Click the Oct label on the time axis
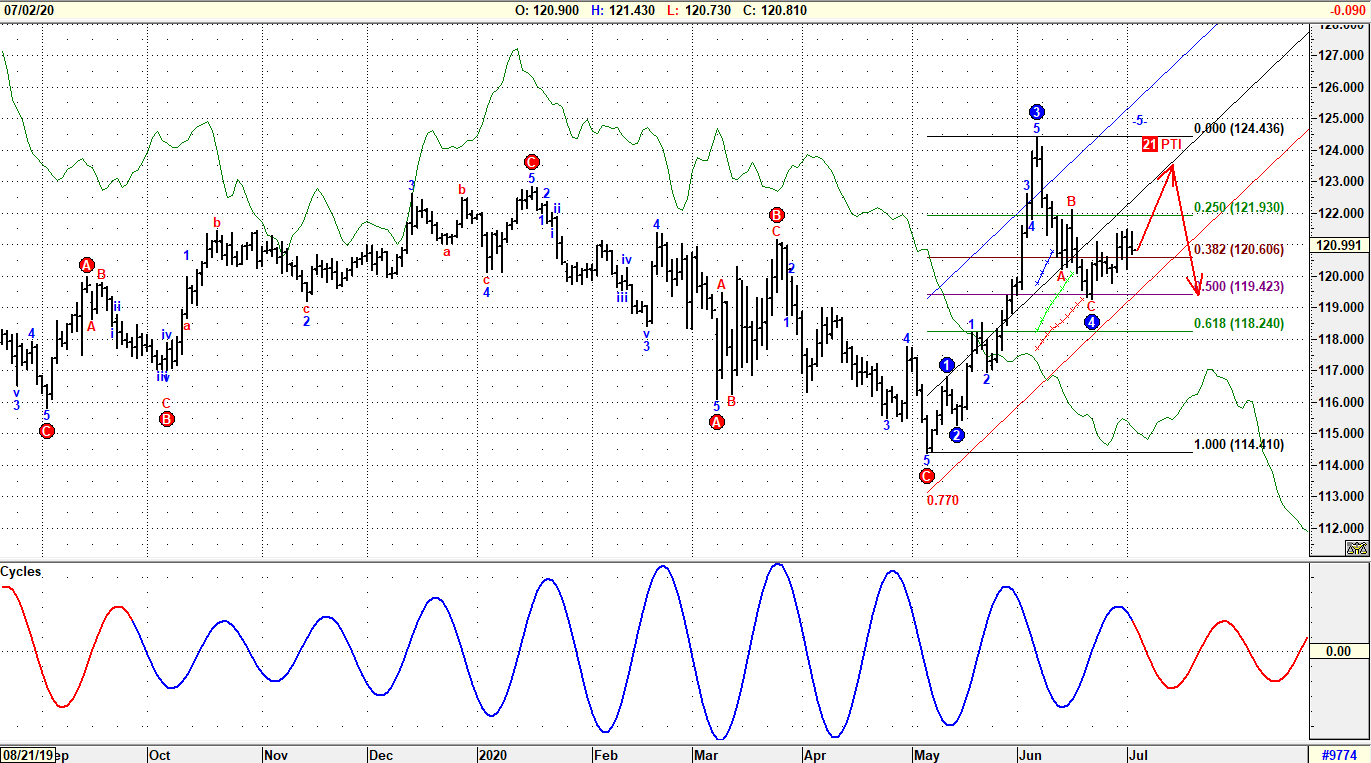This screenshot has width=1371, height=763. [x=160, y=754]
